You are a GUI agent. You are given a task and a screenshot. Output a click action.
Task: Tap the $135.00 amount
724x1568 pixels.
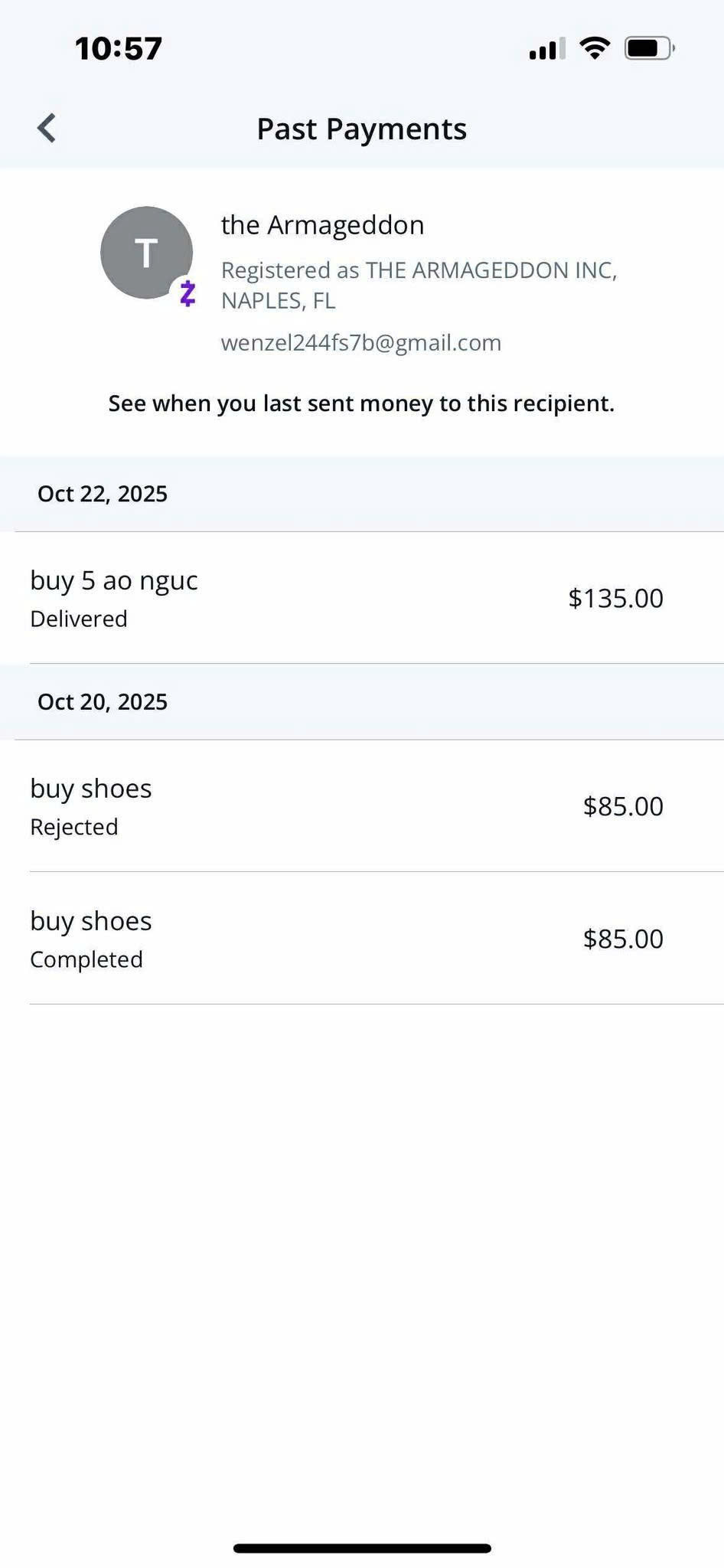tap(615, 598)
